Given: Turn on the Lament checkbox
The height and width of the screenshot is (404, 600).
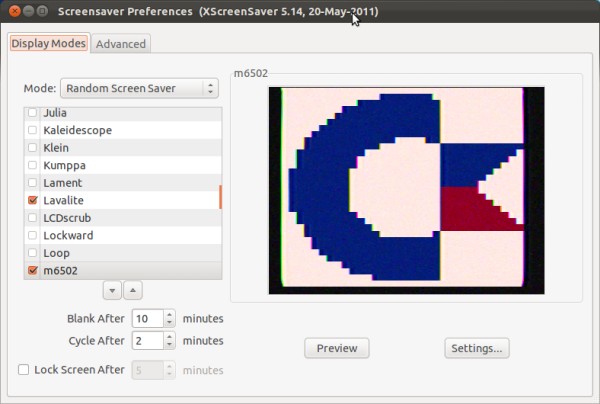Looking at the screenshot, I should 33,183.
